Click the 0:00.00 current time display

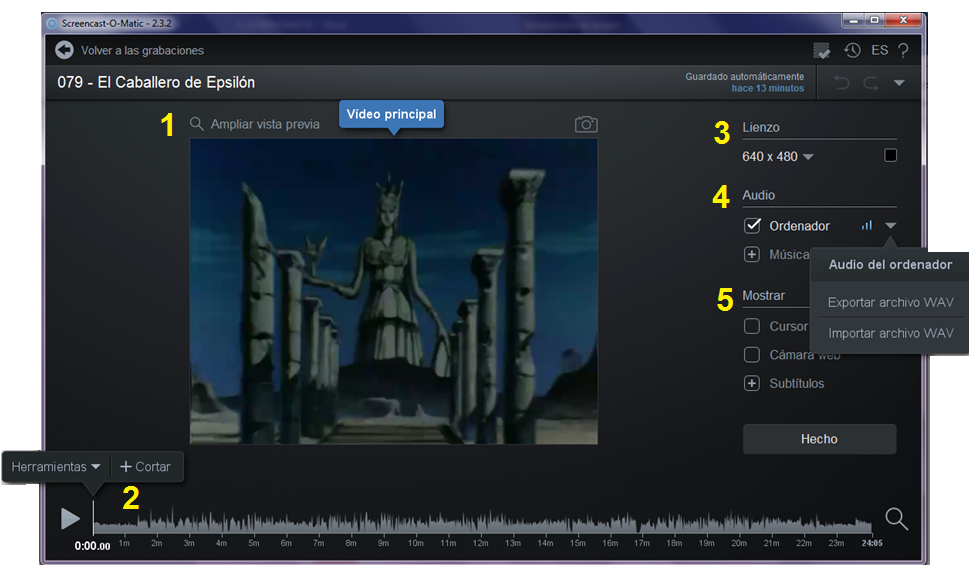click(93, 546)
